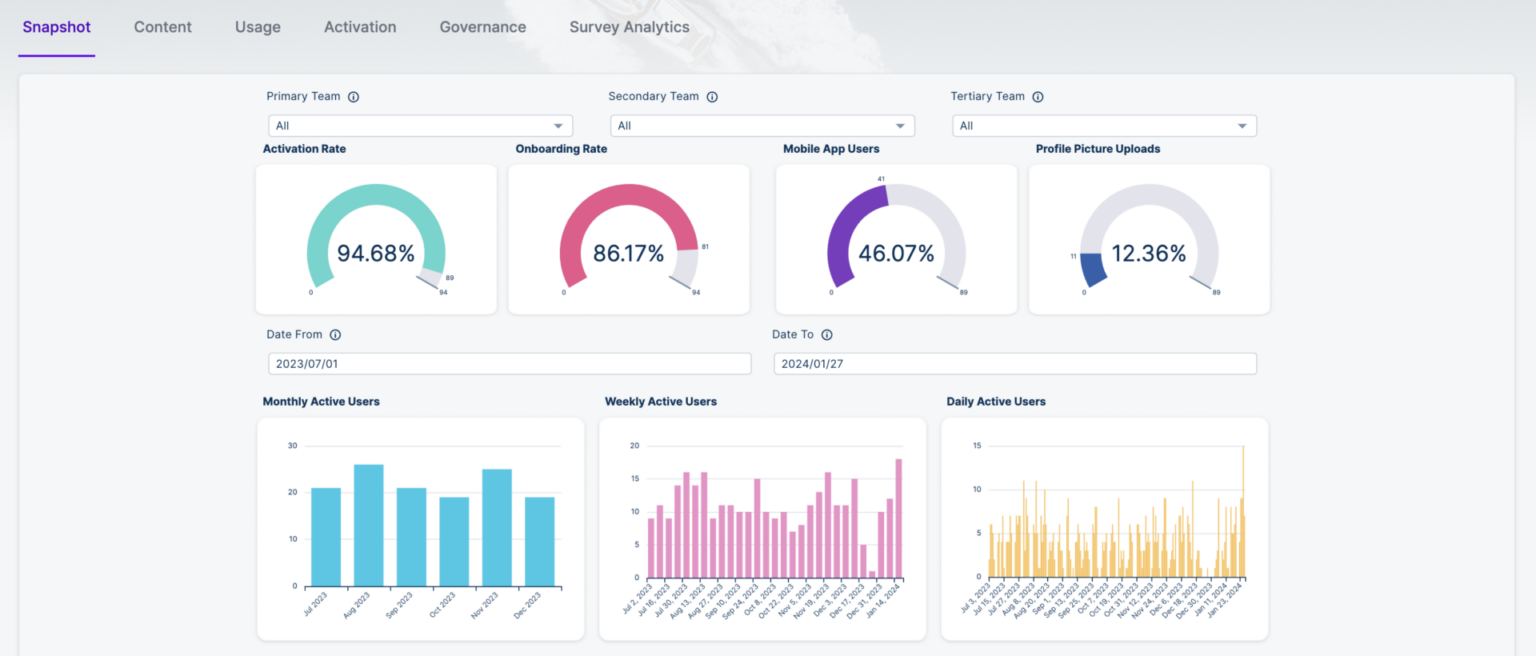Click the info icon next to Date From

[x=335, y=334]
